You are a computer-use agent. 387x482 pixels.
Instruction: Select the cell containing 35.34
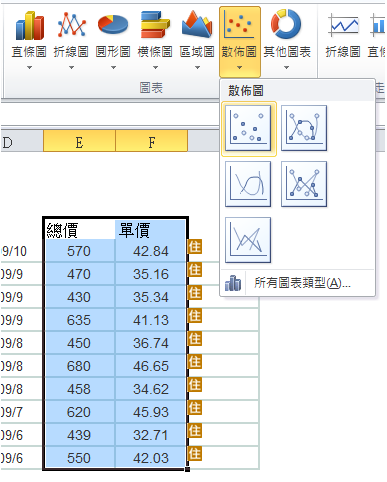point(151,297)
